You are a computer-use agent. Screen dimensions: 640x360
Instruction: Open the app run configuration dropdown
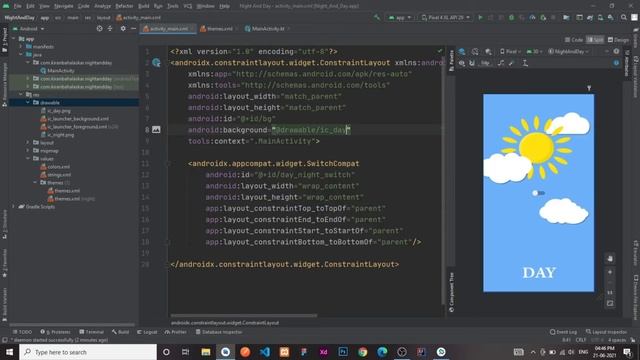pyautogui.click(x=400, y=18)
